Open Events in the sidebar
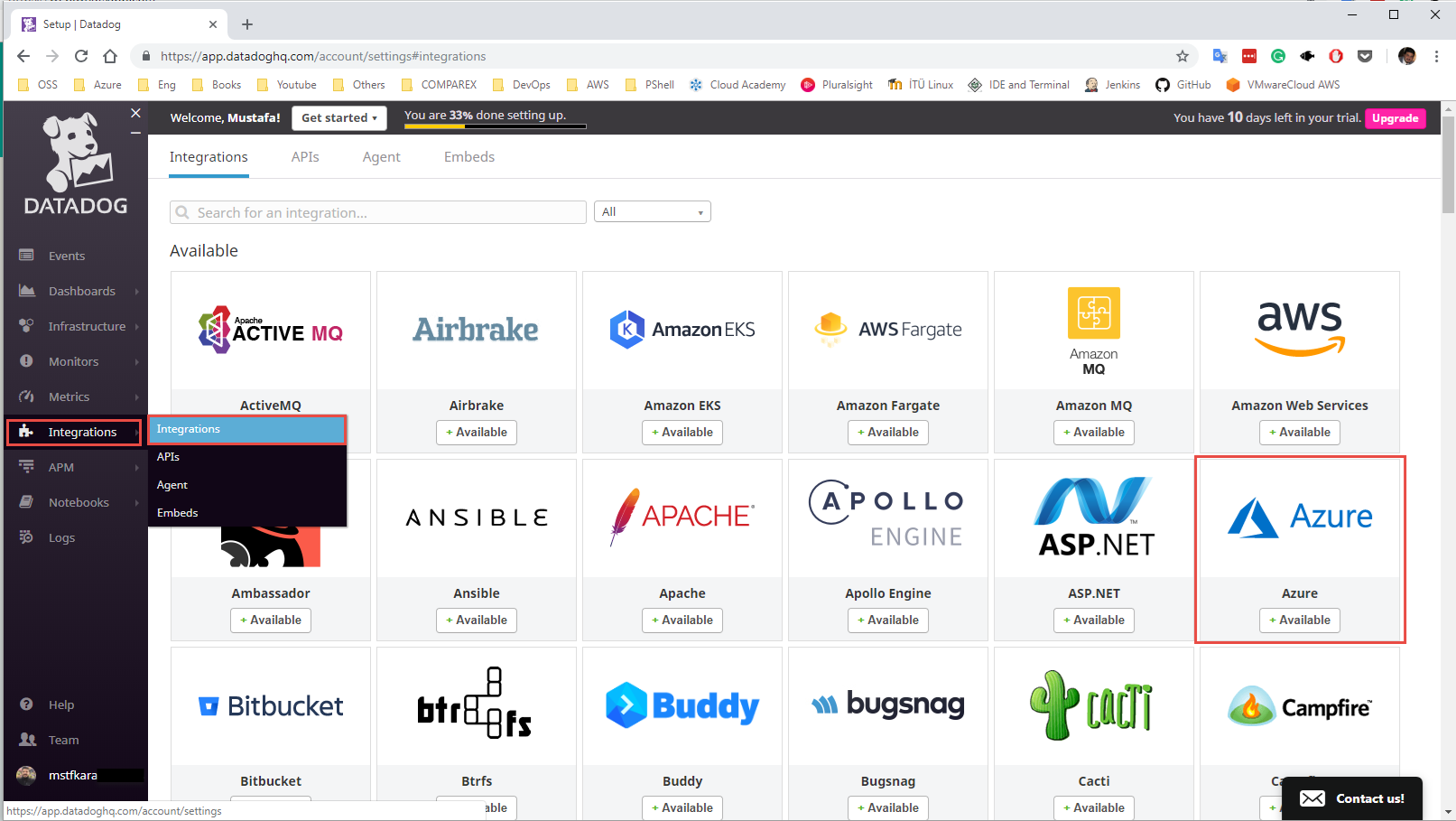This screenshot has width=1456, height=821. point(66,256)
